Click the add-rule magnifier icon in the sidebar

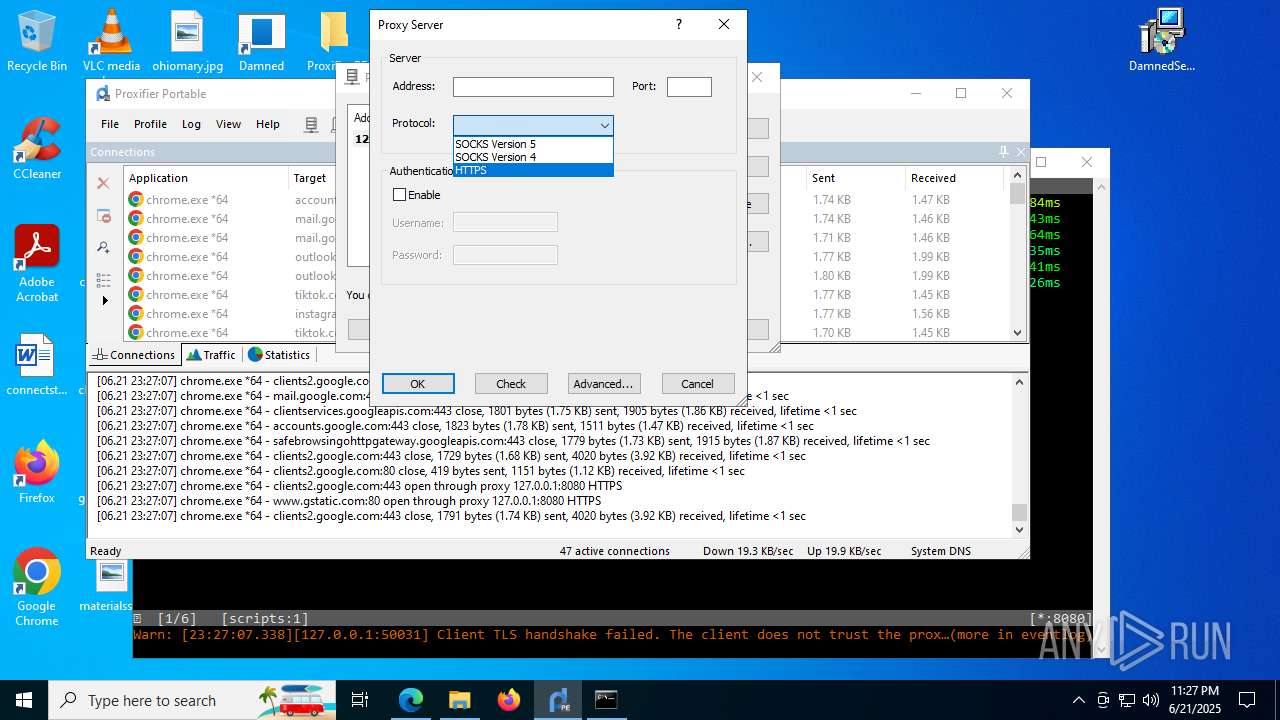click(103, 247)
